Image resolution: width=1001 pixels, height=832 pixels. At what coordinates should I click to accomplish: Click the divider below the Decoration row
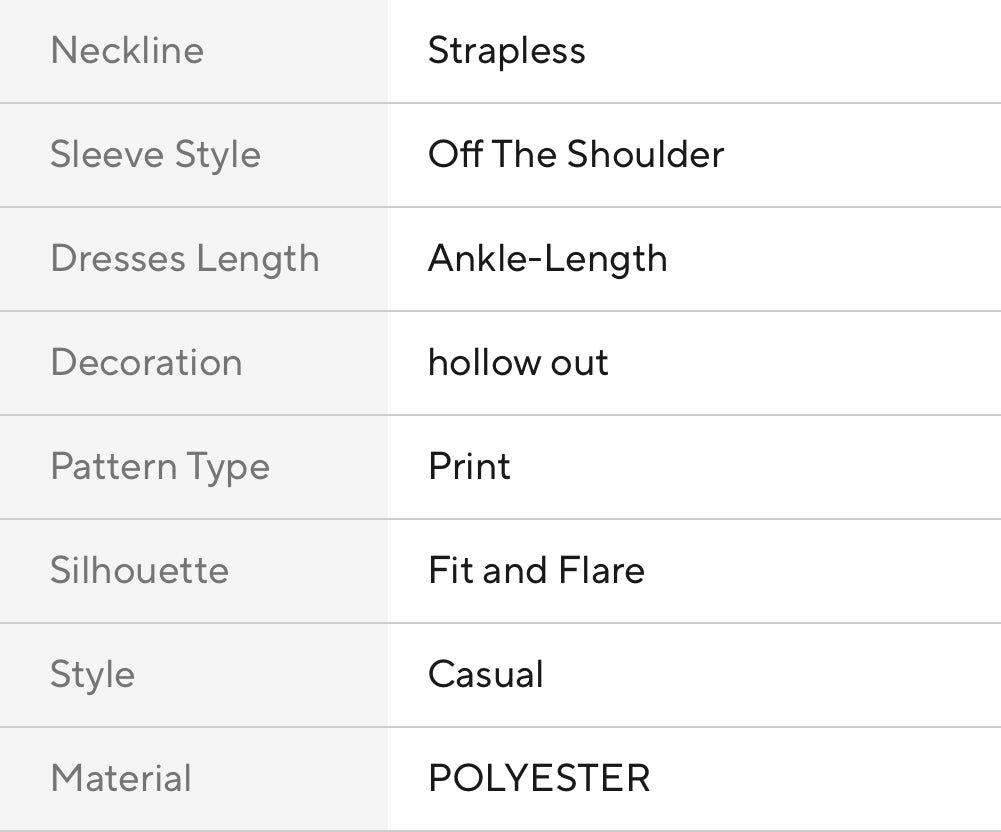point(500,414)
